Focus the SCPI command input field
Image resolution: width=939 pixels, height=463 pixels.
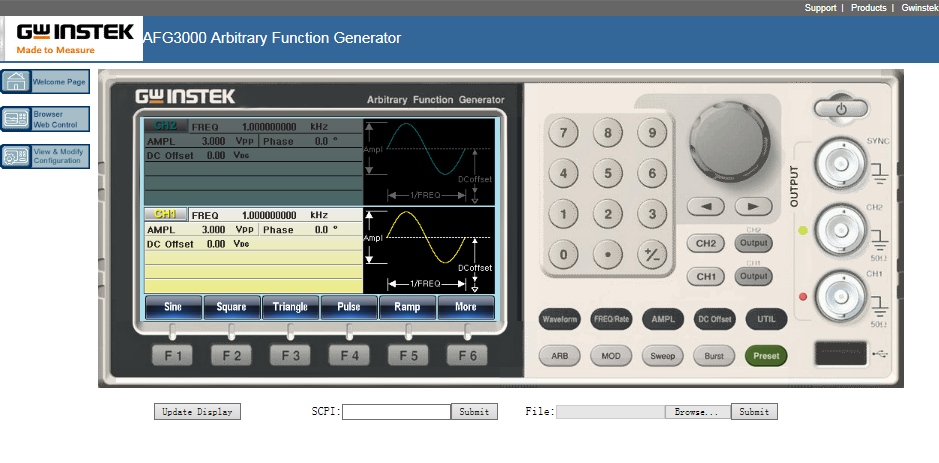click(x=396, y=411)
